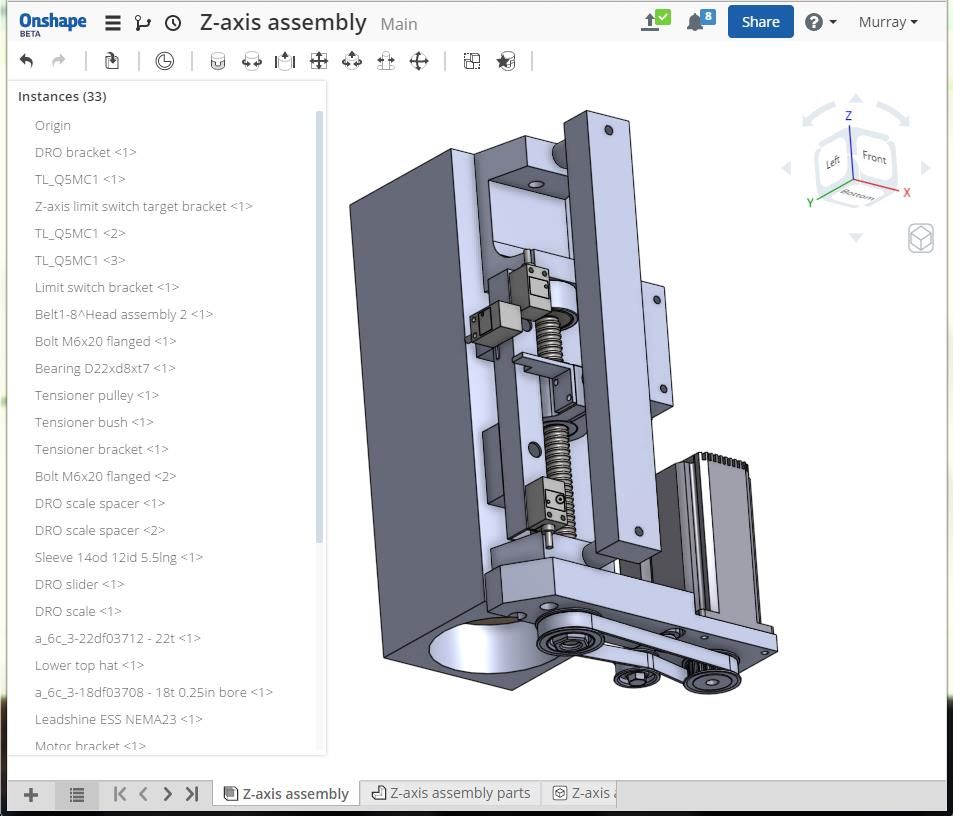Jump to first tab arrow

120,794
